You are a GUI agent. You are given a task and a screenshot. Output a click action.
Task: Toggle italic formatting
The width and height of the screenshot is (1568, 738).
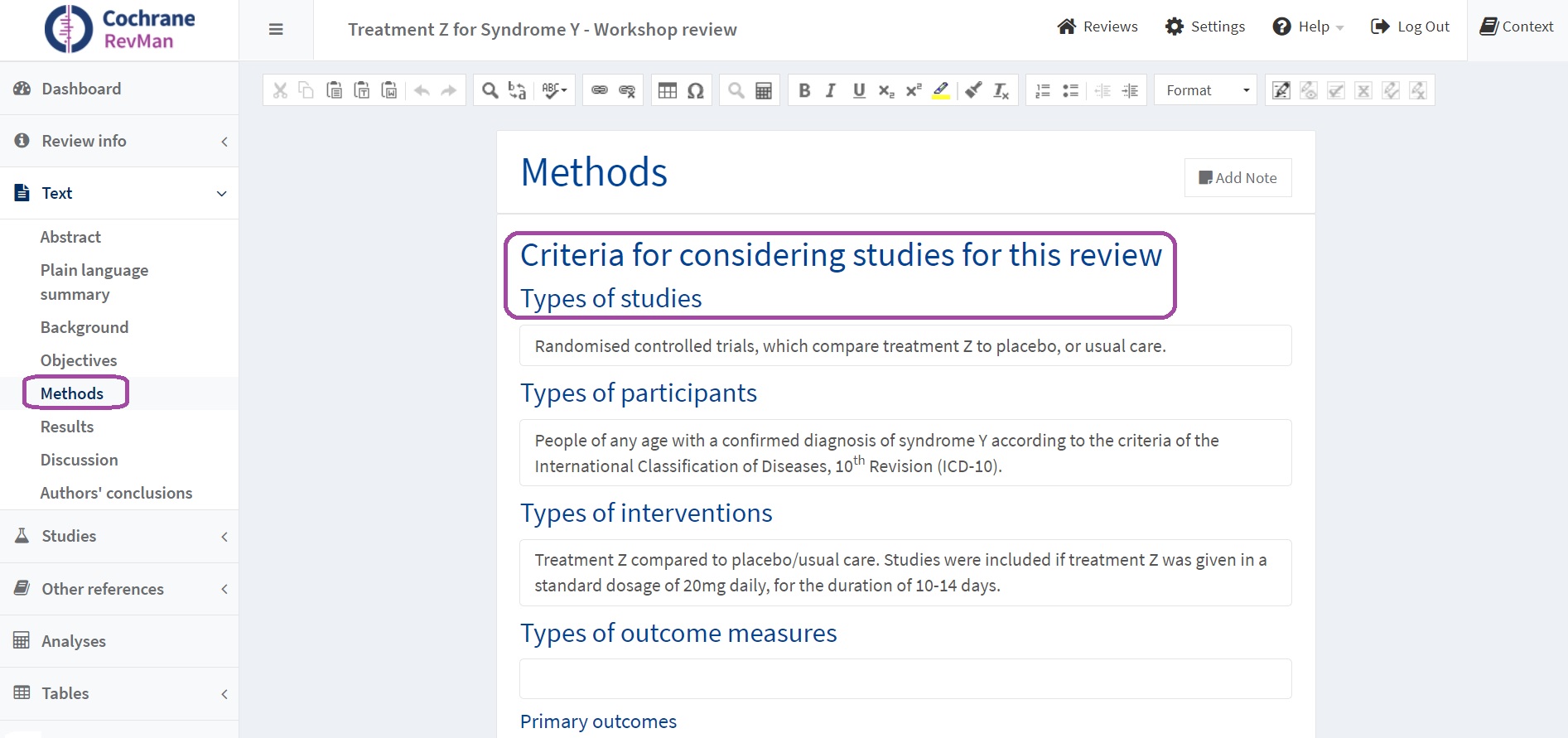[831, 90]
